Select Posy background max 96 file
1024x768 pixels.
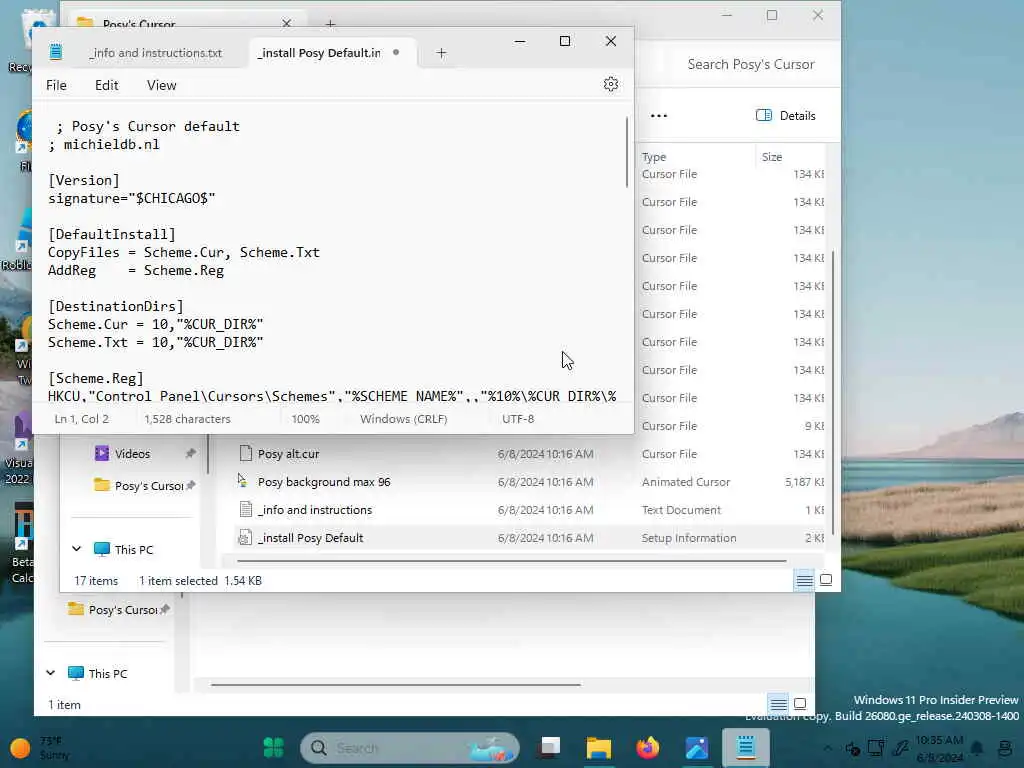[x=324, y=482]
